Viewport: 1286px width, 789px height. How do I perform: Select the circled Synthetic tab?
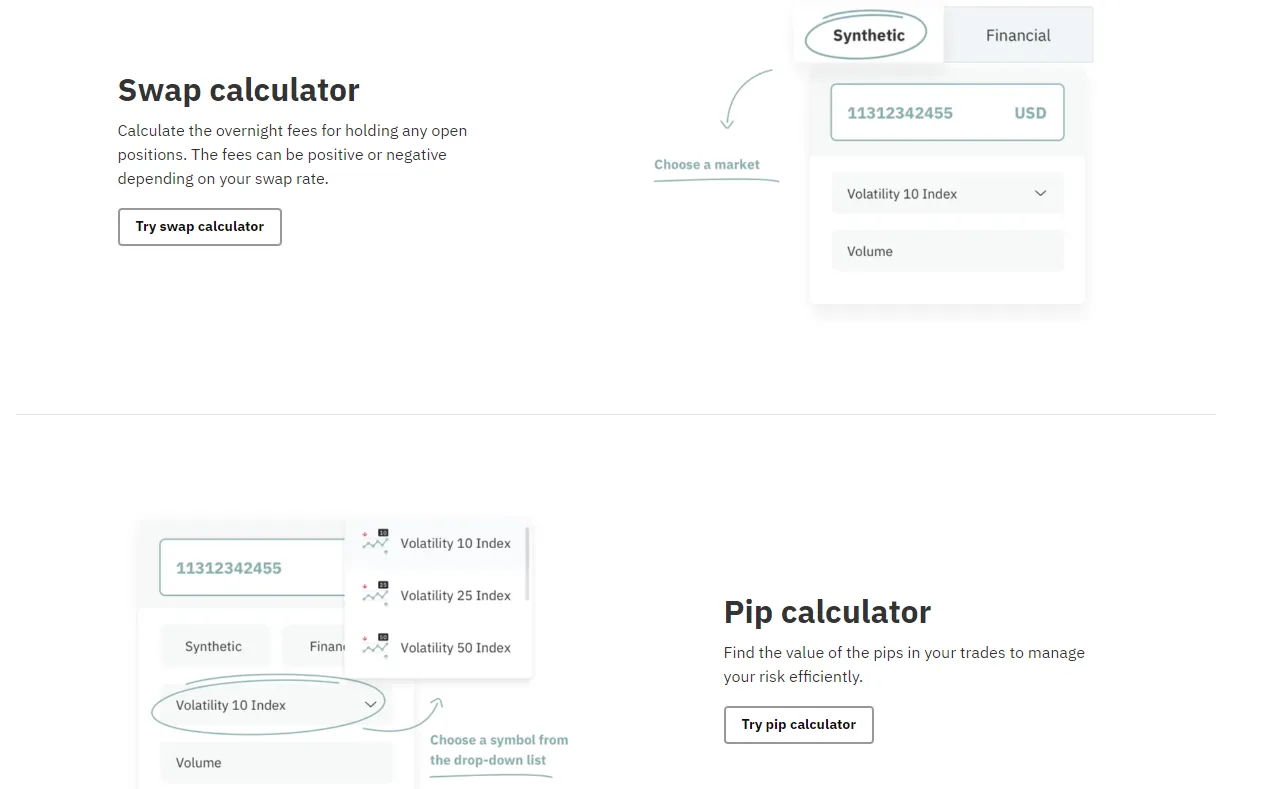[868, 35]
